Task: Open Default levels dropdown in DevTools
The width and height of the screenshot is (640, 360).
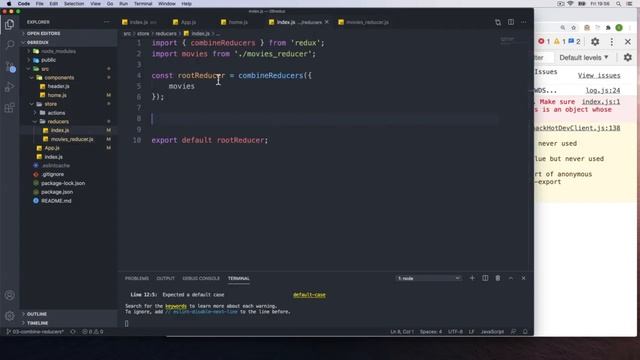Action: tap(584, 58)
